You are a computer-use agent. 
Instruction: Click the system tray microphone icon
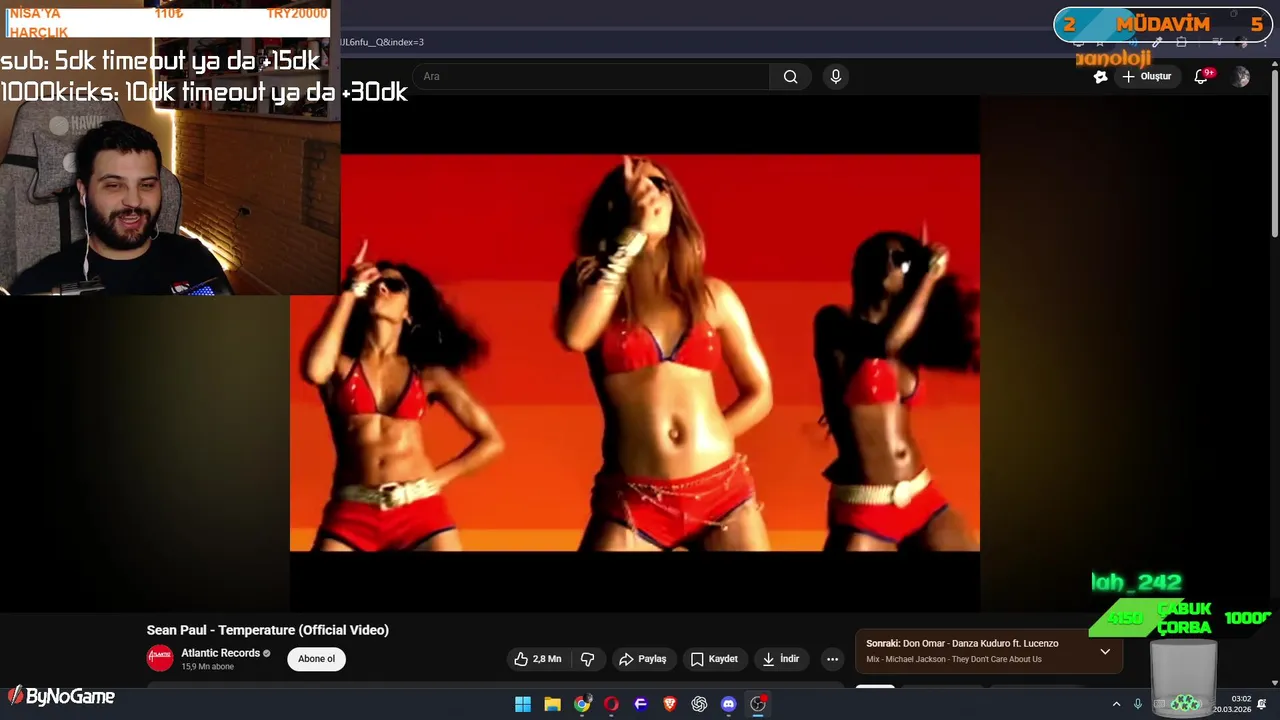[x=1138, y=704]
